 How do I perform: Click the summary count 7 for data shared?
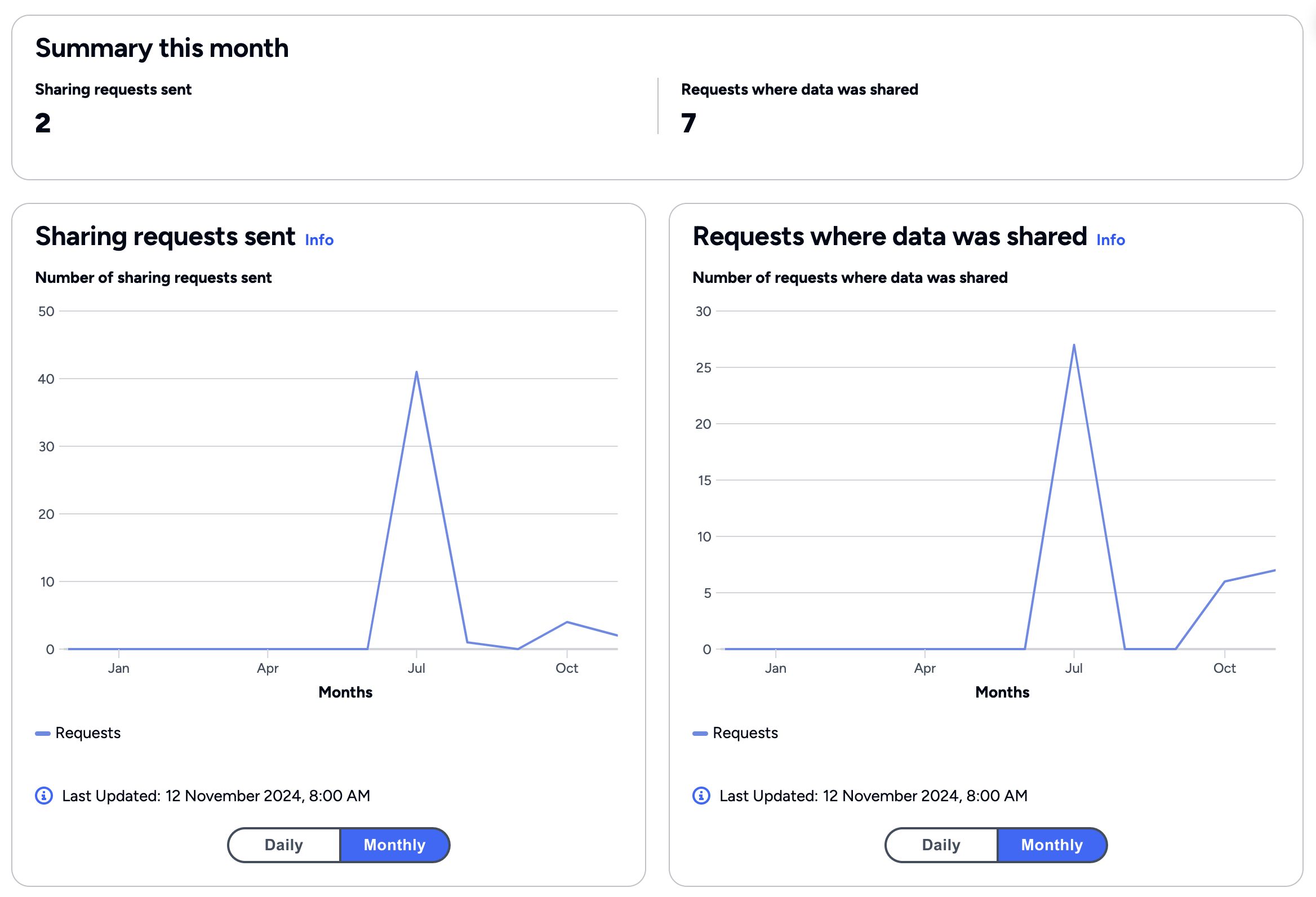[688, 123]
